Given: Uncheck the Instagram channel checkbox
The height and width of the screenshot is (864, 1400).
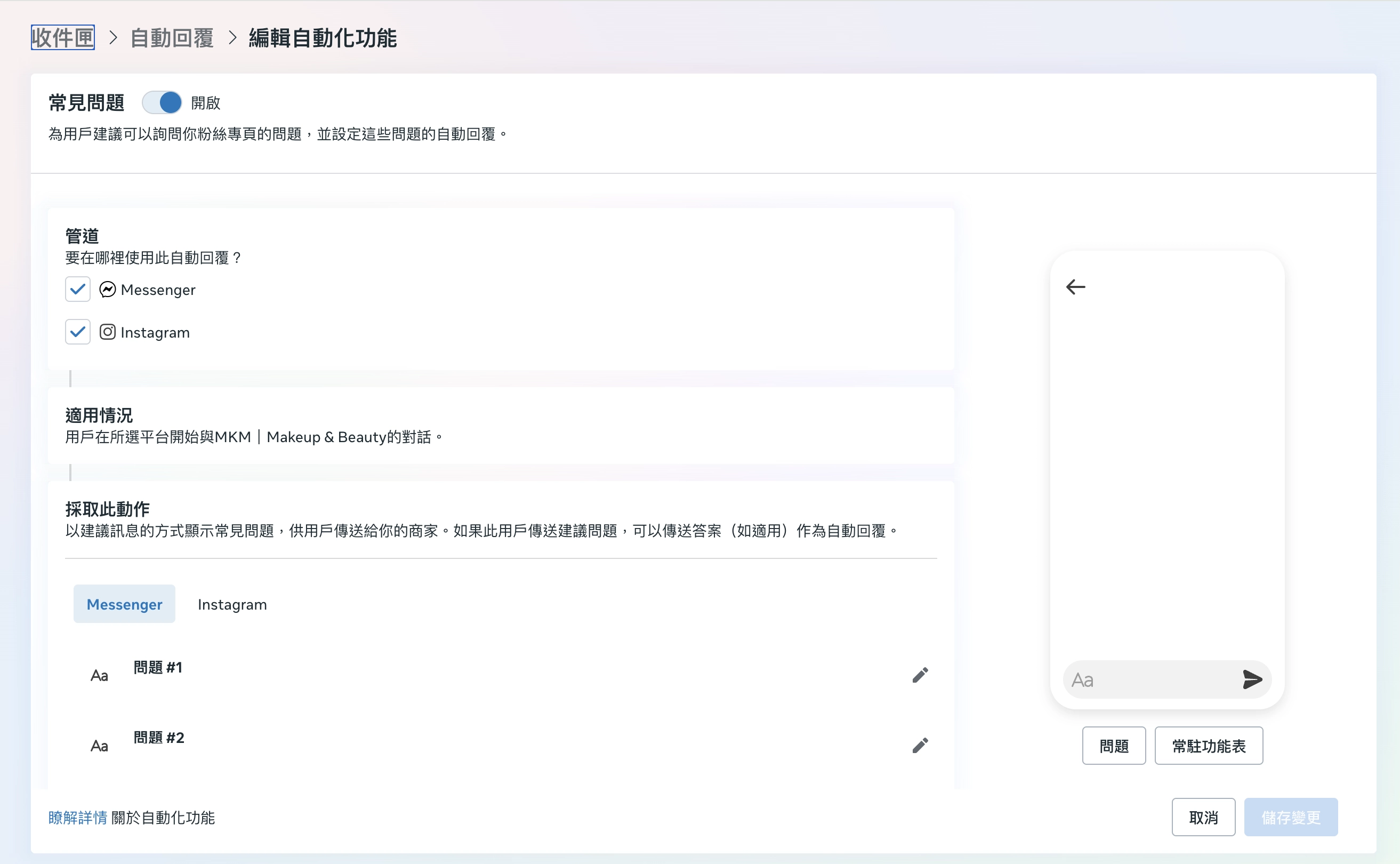Looking at the screenshot, I should click(78, 332).
